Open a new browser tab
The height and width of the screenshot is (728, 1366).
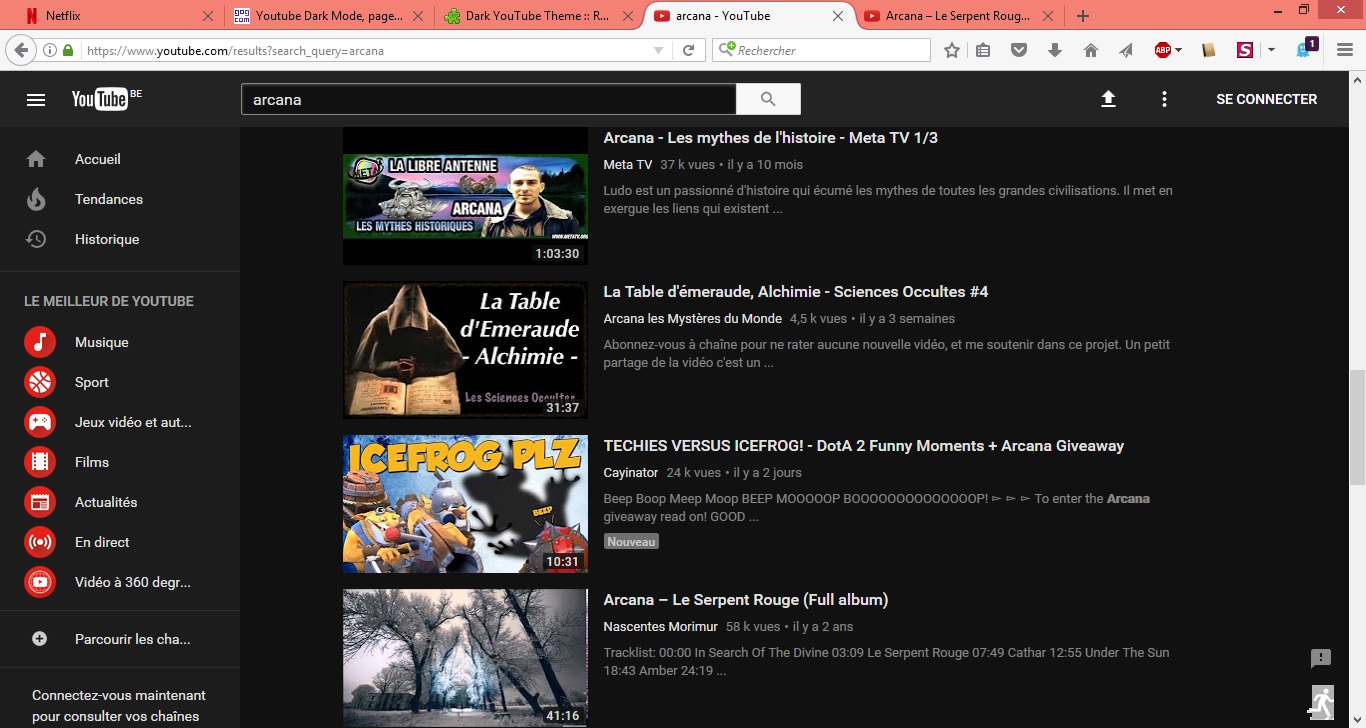[1083, 16]
